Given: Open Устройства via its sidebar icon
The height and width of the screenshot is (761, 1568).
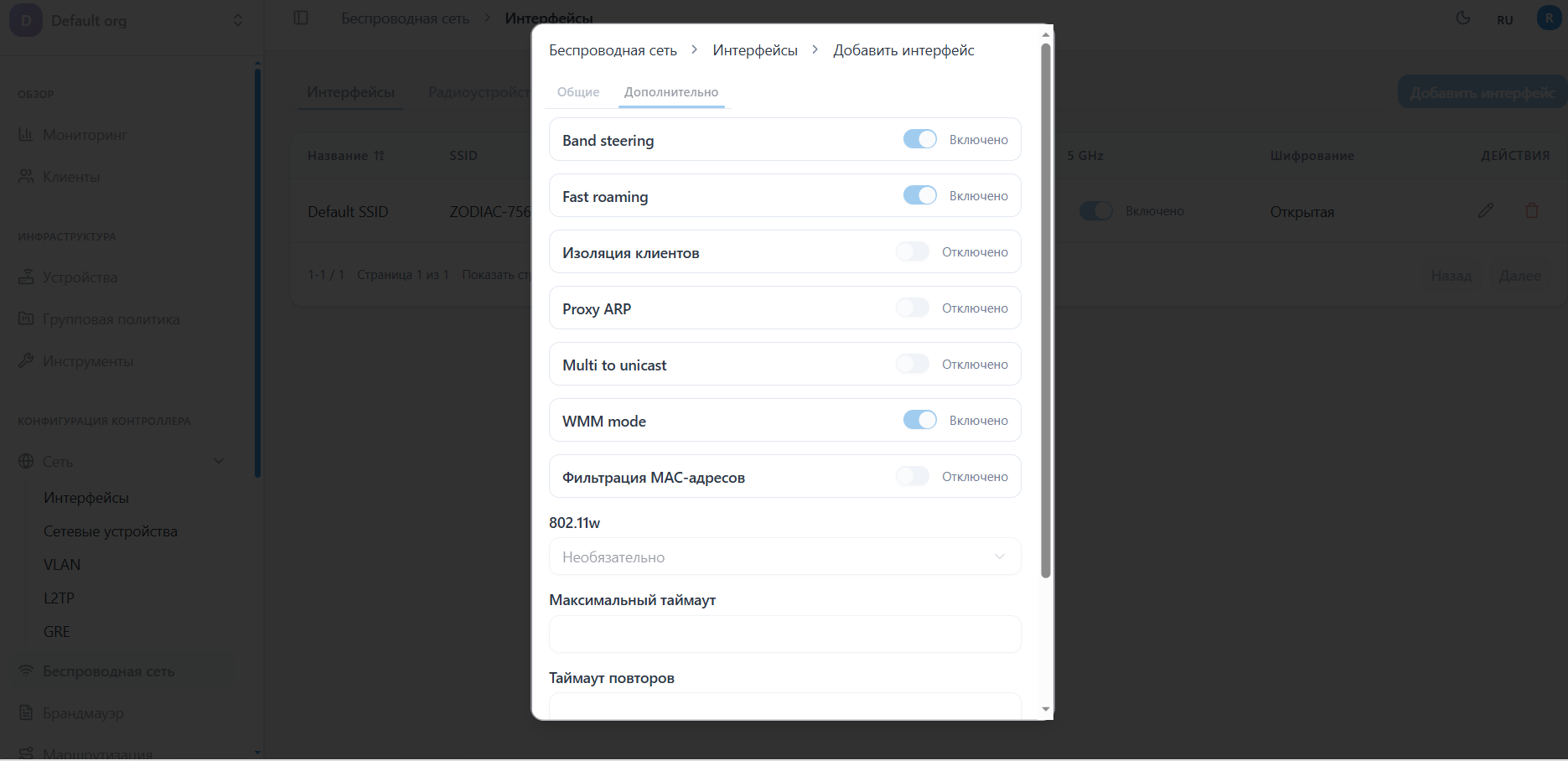Looking at the screenshot, I should pyautogui.click(x=27, y=277).
